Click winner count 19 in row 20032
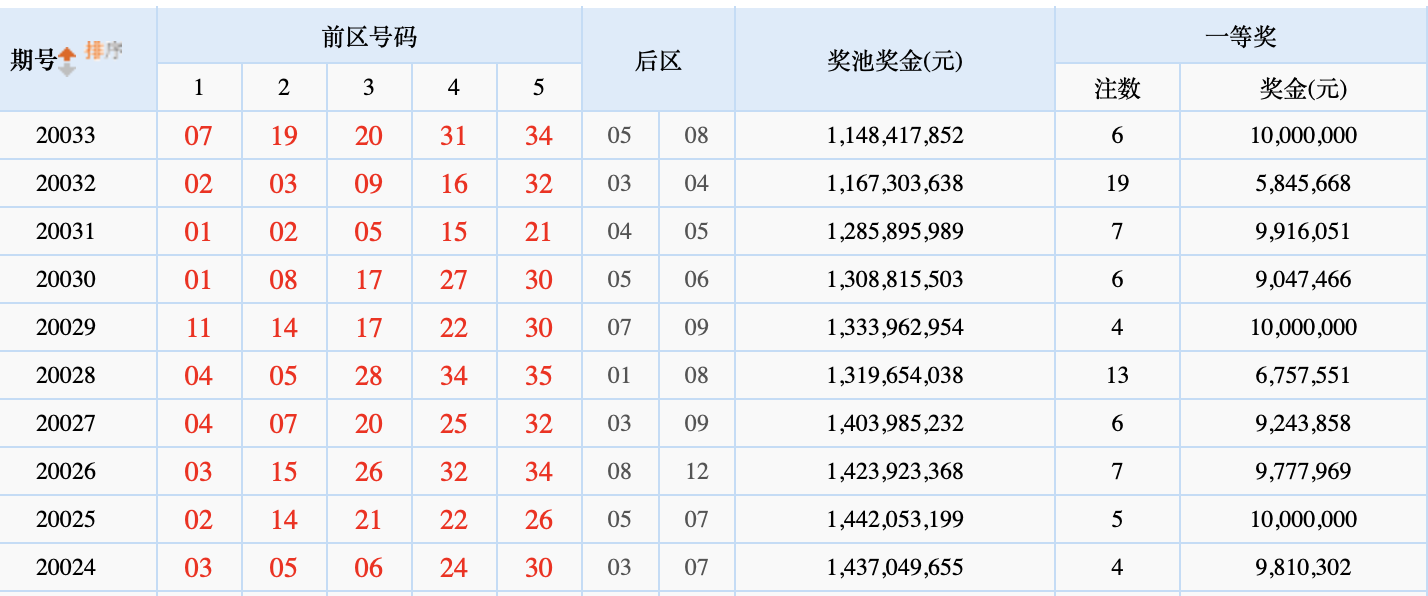This screenshot has width=1428, height=596. click(x=1117, y=183)
